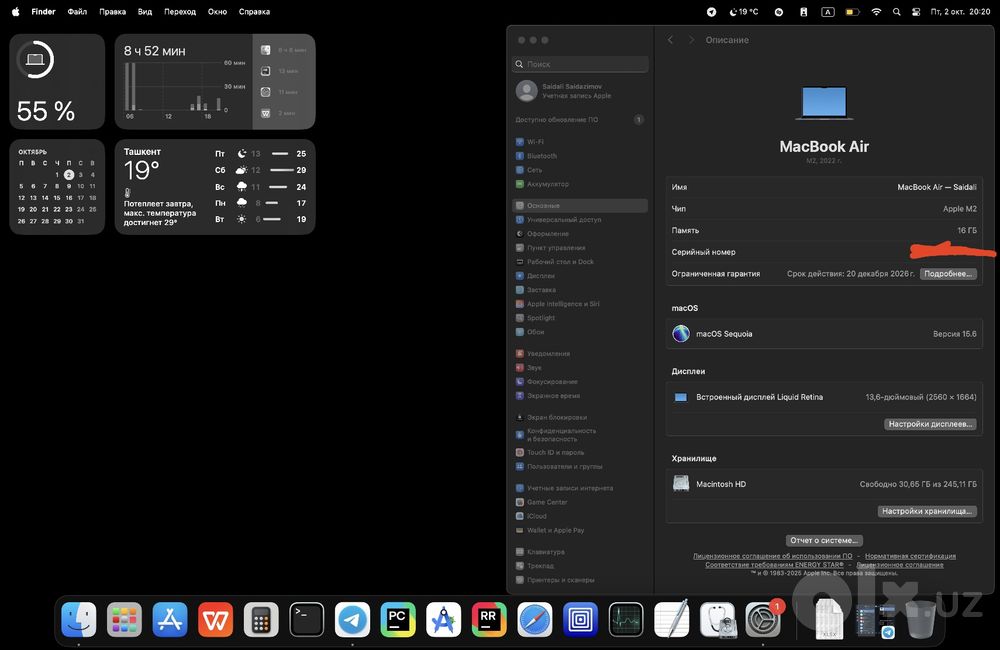Click the Отчет о системе button
1000x650 pixels.
pyautogui.click(x=824, y=540)
